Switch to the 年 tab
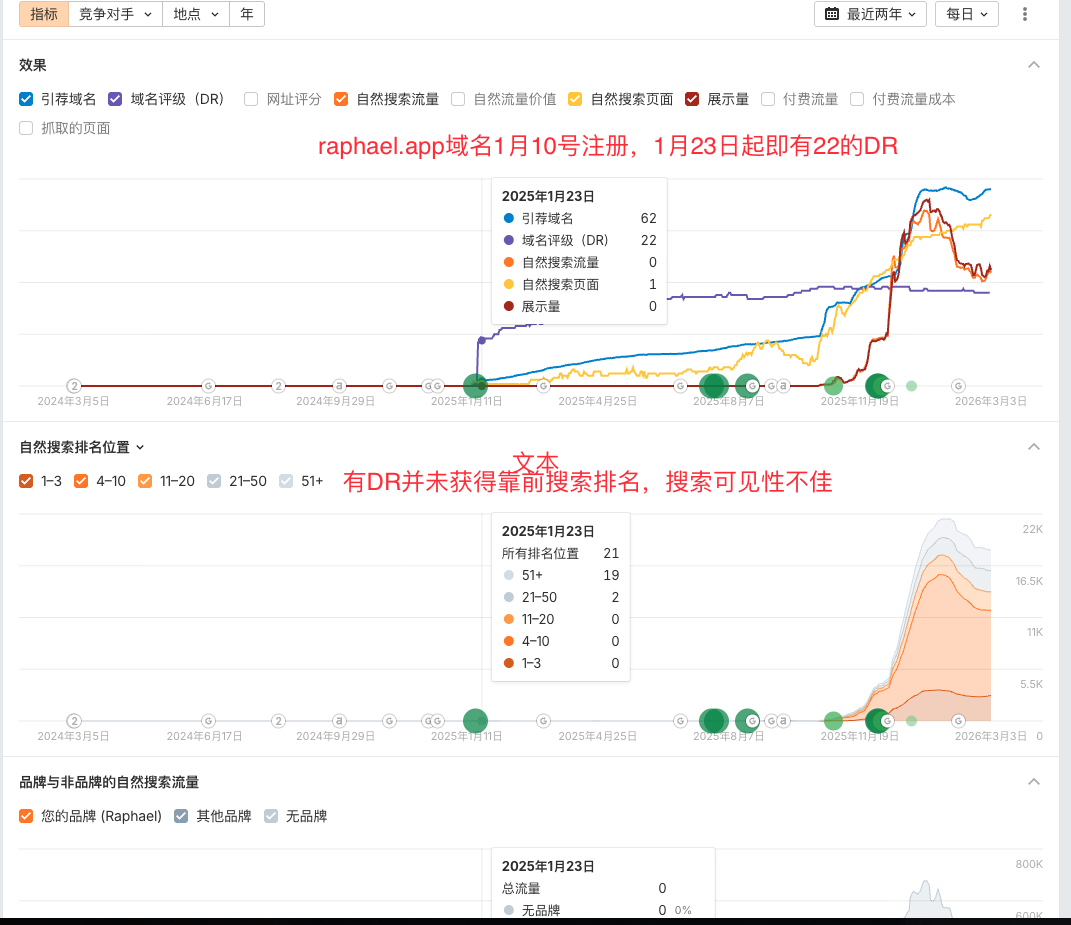The height and width of the screenshot is (925, 1071). pos(246,14)
